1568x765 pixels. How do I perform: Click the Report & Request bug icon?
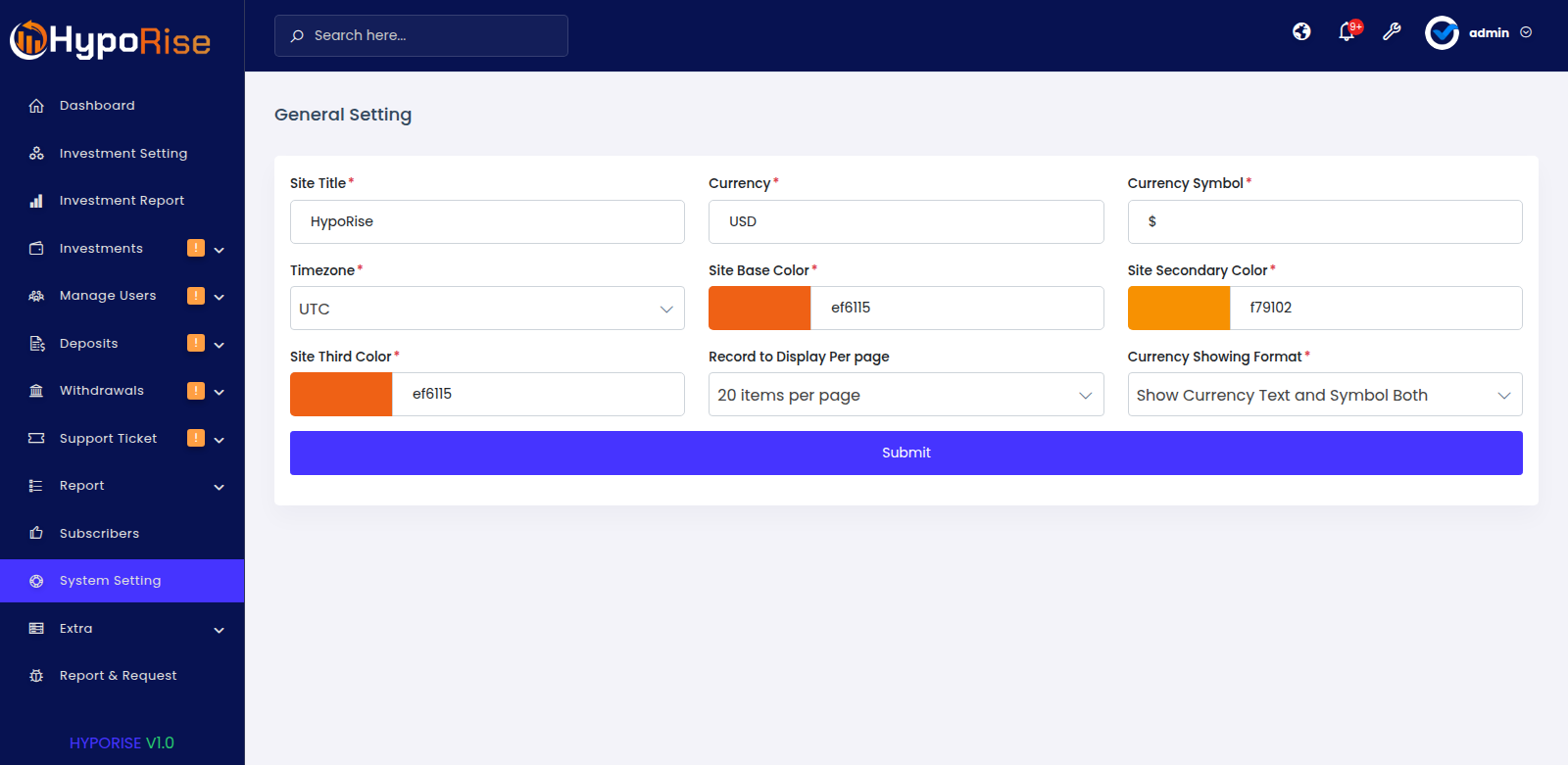pyautogui.click(x=36, y=676)
